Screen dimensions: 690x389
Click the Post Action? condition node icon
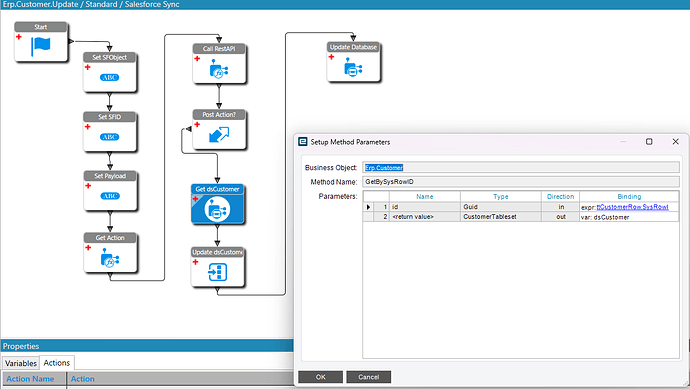point(219,135)
